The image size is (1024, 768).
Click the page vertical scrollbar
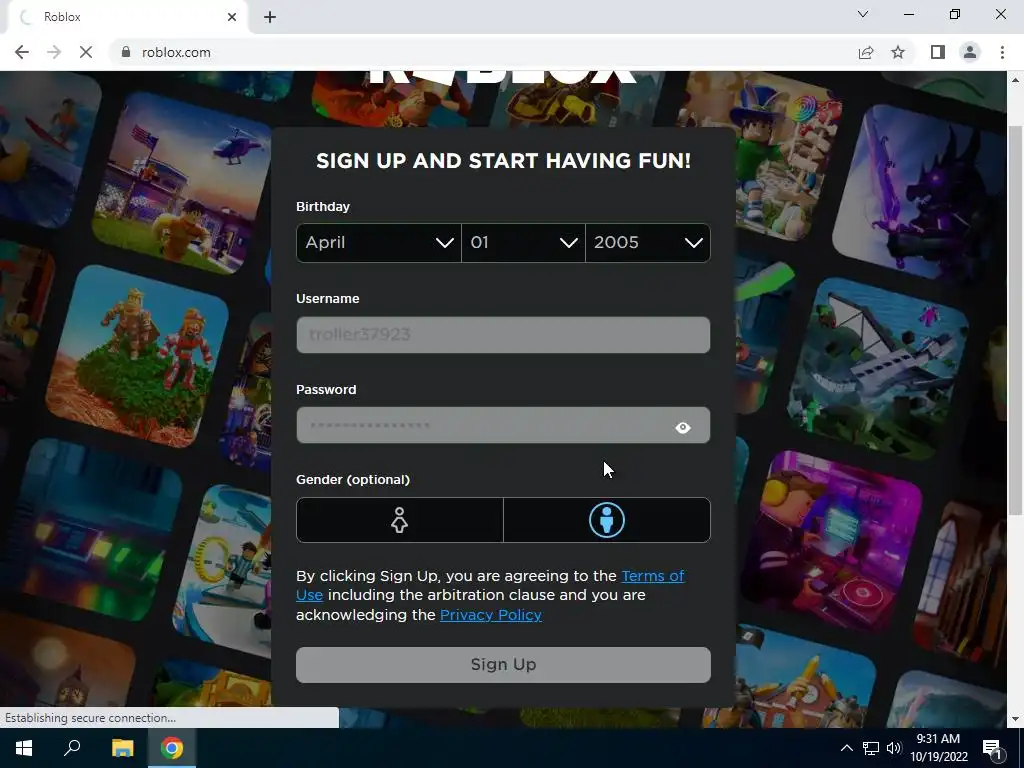(x=1015, y=320)
